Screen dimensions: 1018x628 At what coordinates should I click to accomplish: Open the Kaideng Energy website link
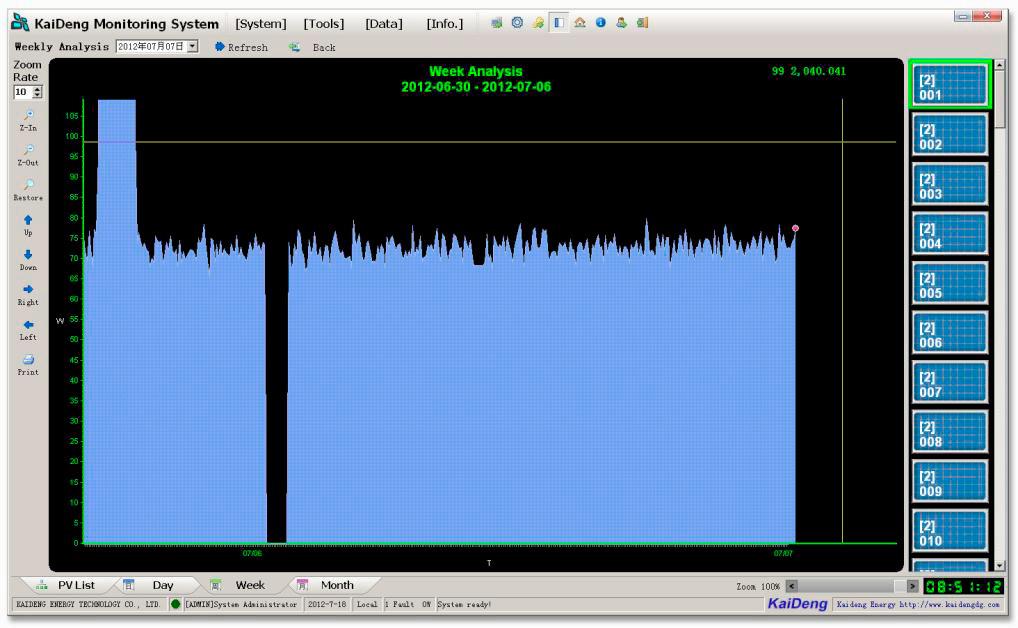pos(918,605)
